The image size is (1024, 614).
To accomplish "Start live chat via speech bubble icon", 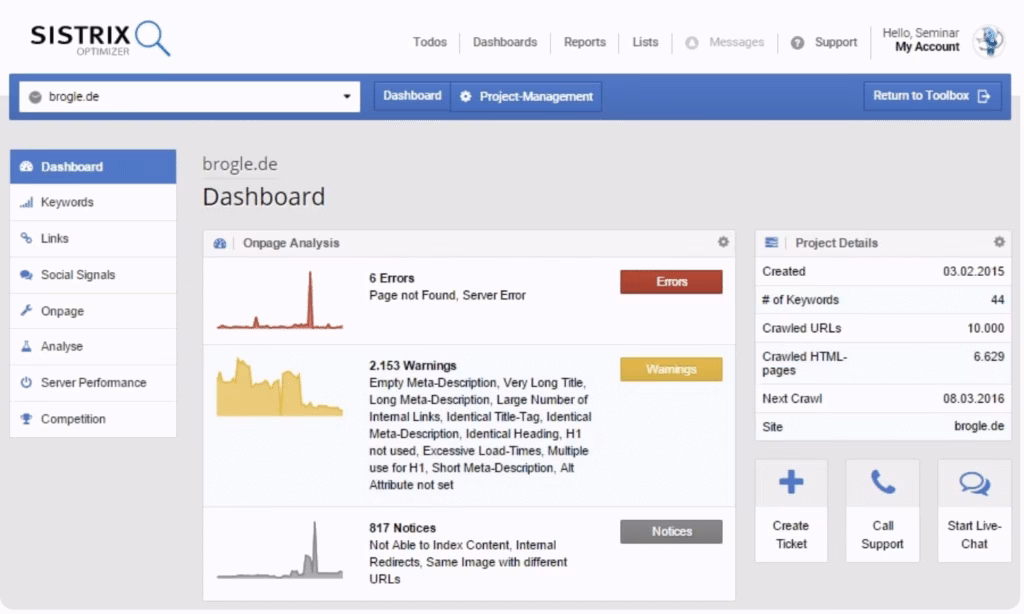I will click(x=974, y=483).
